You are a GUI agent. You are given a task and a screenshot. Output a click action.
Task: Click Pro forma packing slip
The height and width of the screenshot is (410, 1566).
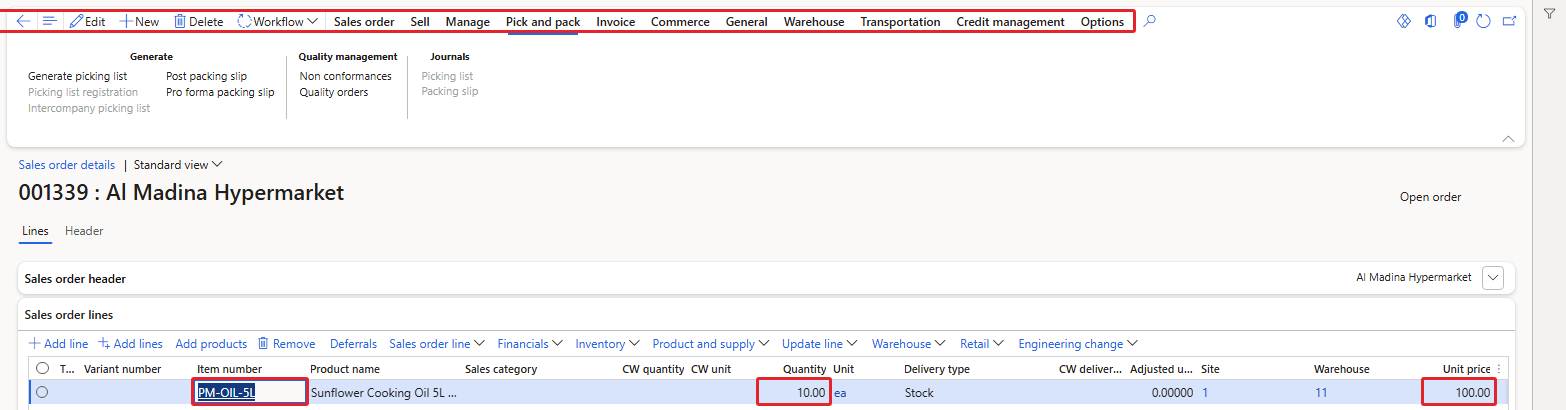(x=220, y=92)
